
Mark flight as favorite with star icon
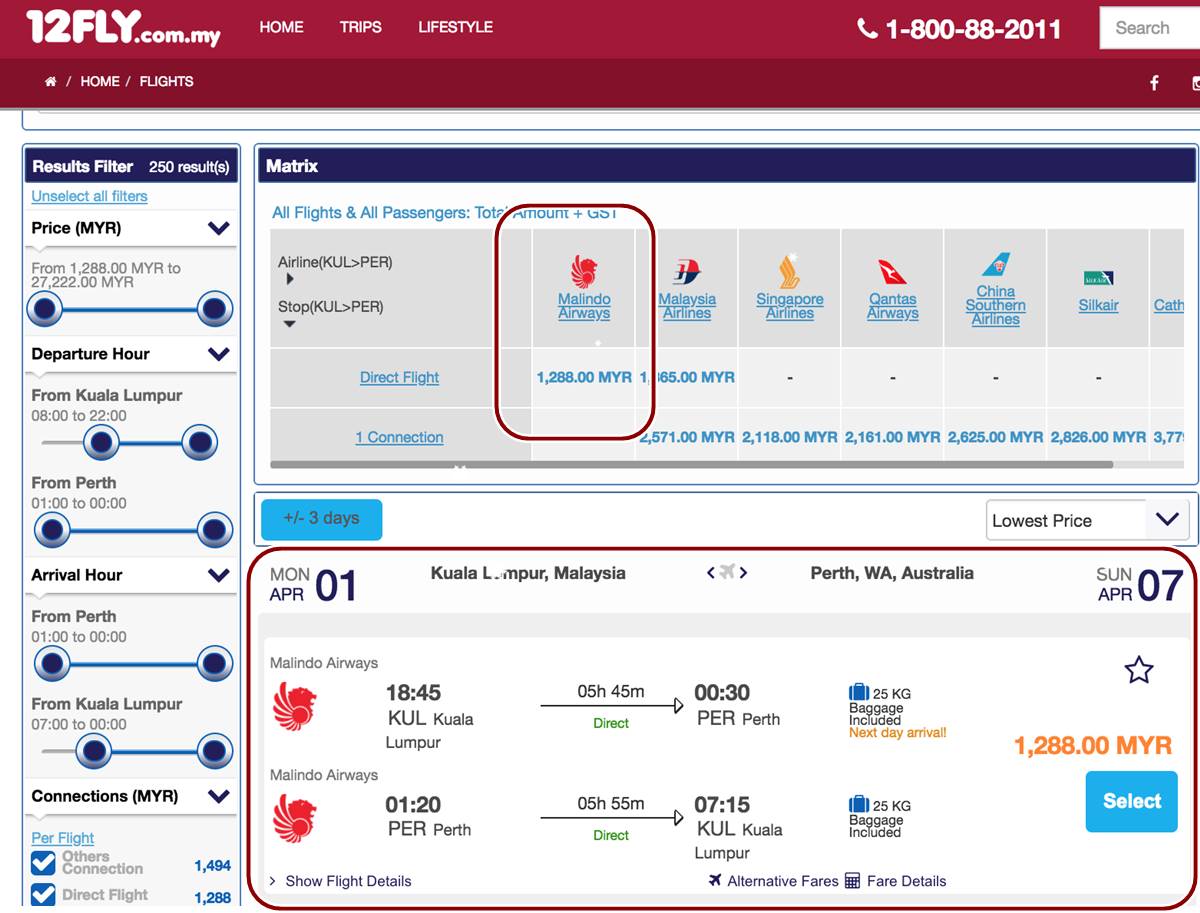coord(1139,670)
